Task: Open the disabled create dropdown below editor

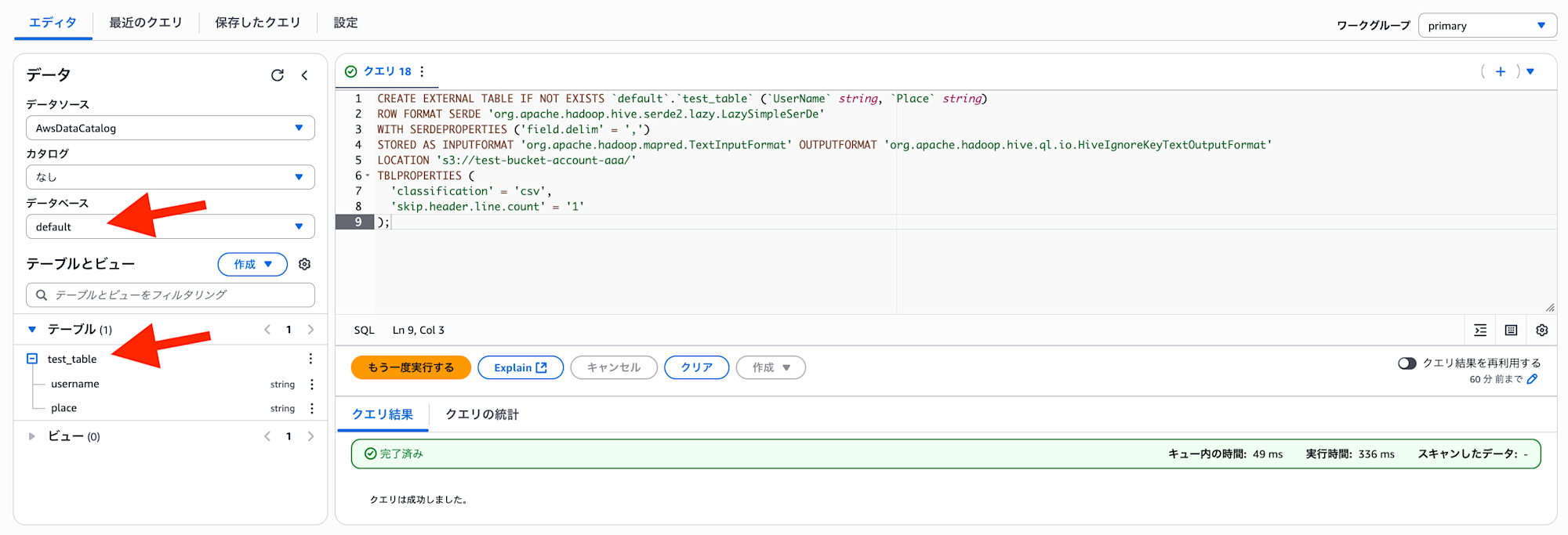Action: point(771,367)
